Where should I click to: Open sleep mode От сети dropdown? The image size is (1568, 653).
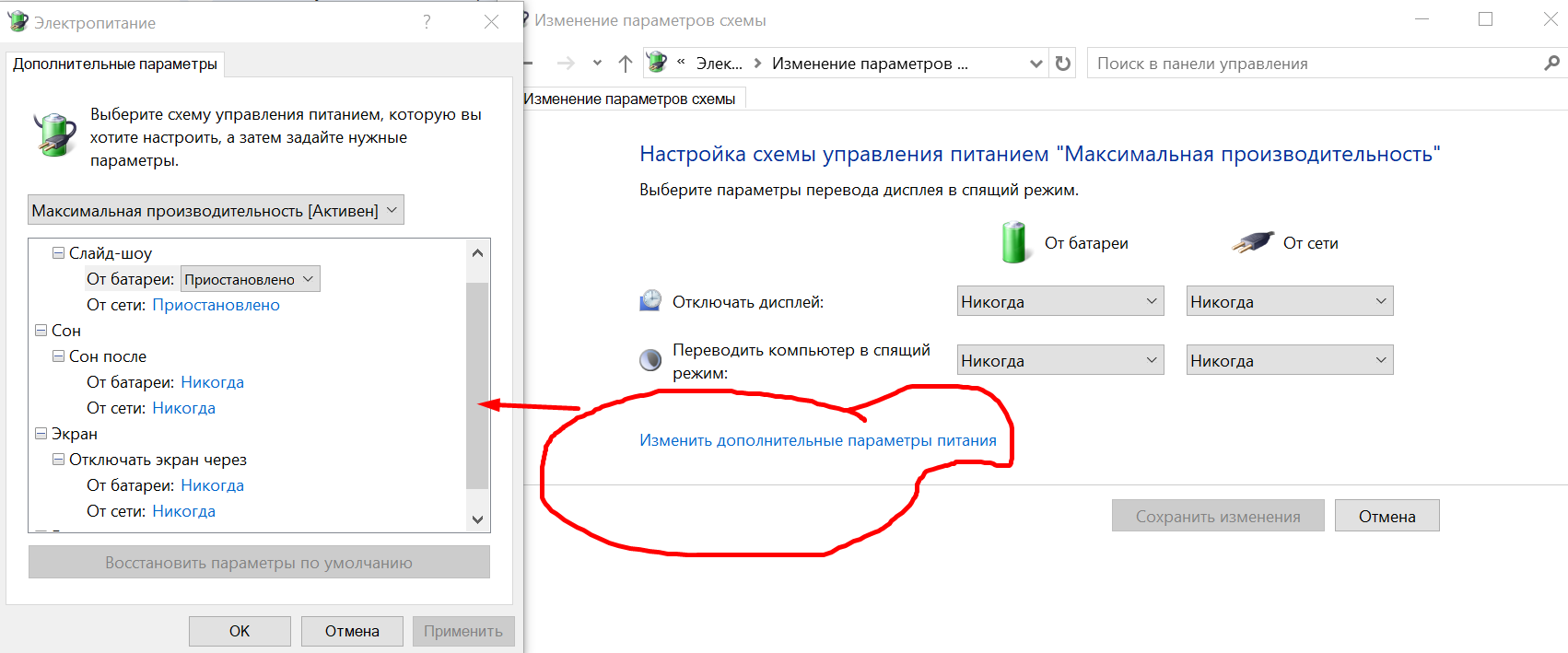tap(1290, 360)
